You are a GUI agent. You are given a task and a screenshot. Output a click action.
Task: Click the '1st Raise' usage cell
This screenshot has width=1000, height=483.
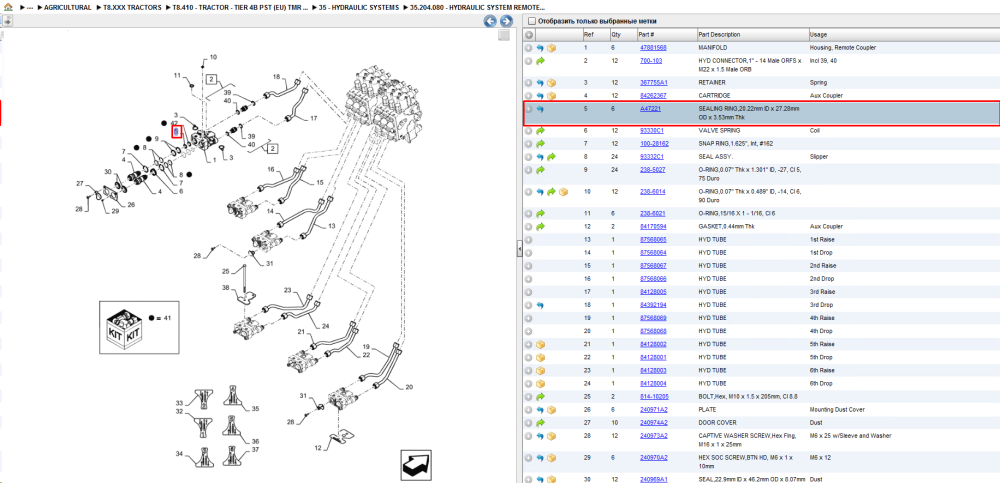[821, 240]
